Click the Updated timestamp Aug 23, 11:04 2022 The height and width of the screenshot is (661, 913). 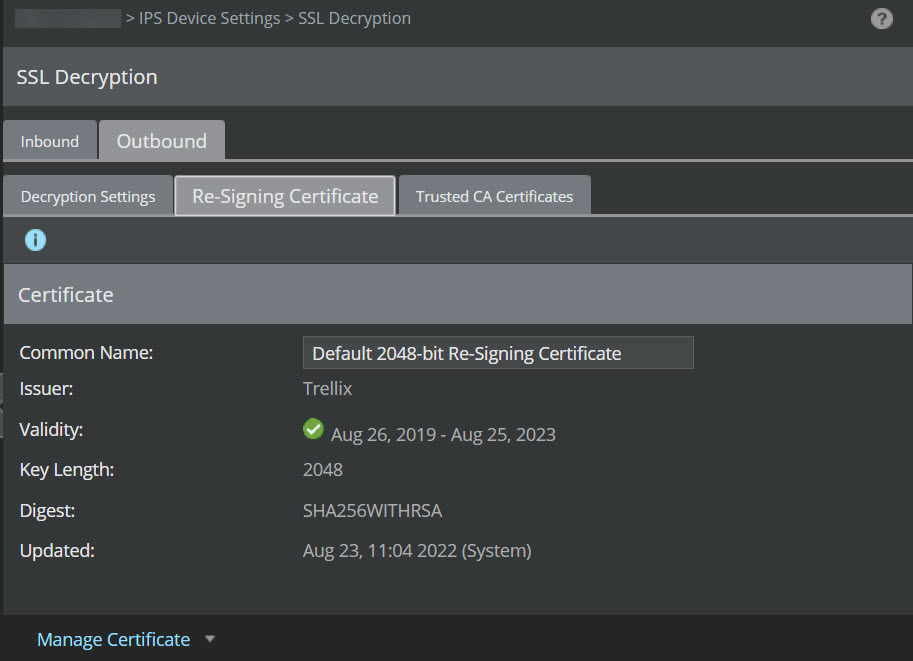[417, 551]
